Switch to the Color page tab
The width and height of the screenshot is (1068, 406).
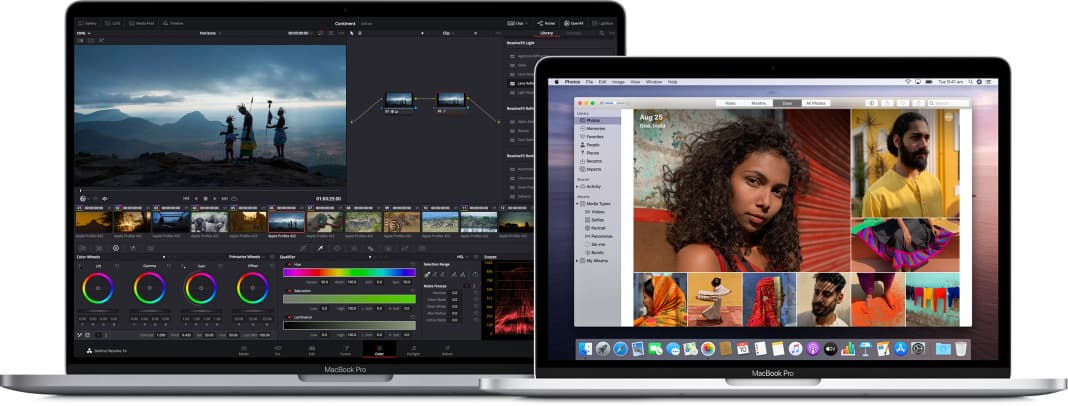[x=379, y=350]
